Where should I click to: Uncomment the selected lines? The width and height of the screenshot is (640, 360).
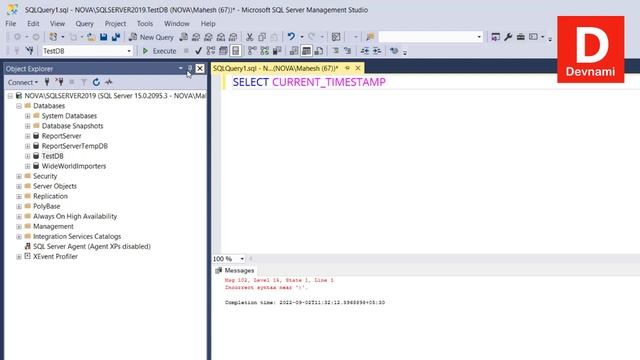click(347, 51)
